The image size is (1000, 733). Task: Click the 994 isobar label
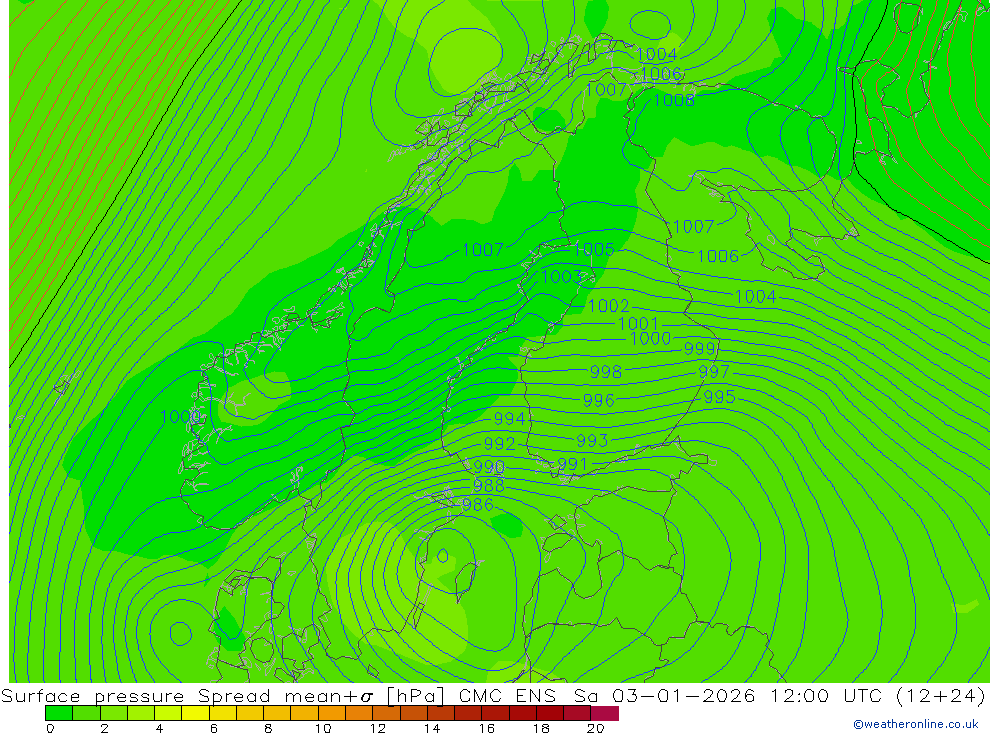click(510, 418)
